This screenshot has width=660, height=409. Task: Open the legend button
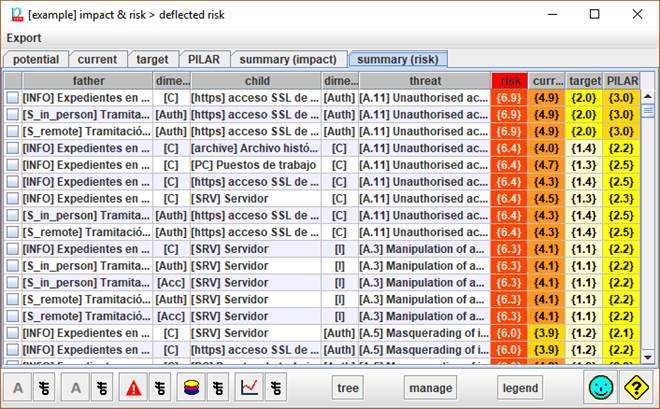click(x=519, y=388)
